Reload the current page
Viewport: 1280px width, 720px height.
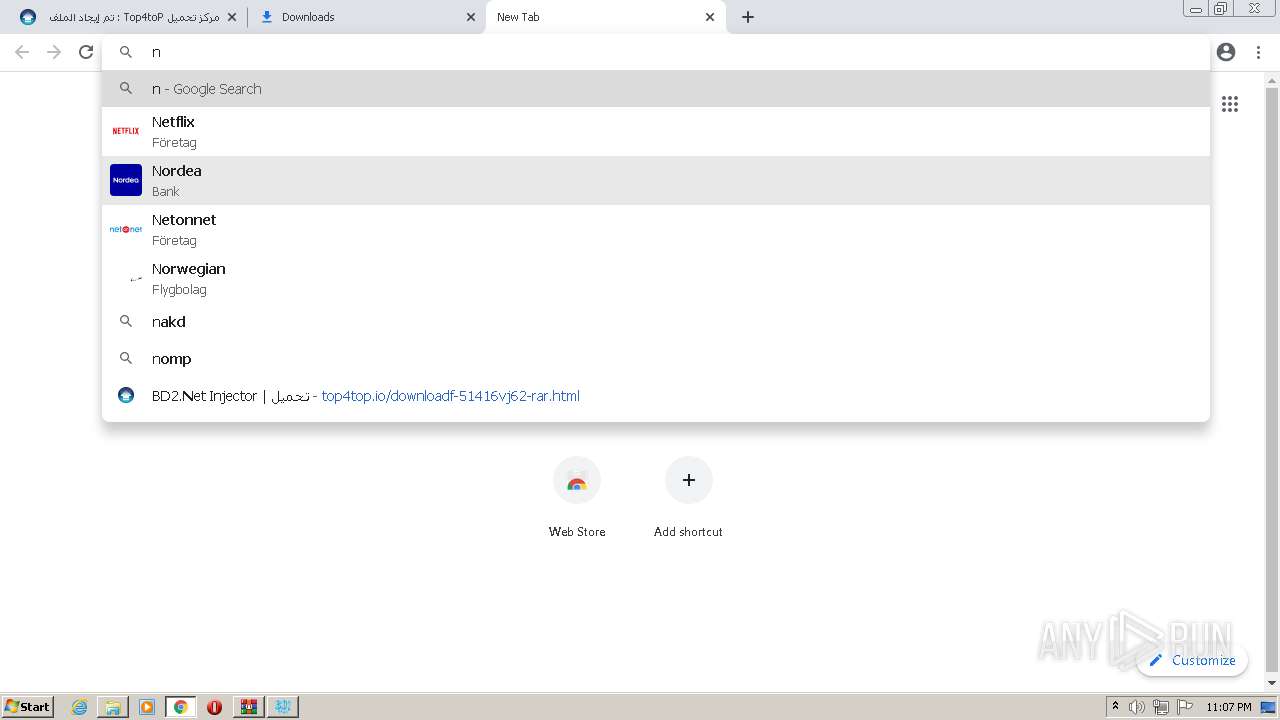tap(86, 52)
